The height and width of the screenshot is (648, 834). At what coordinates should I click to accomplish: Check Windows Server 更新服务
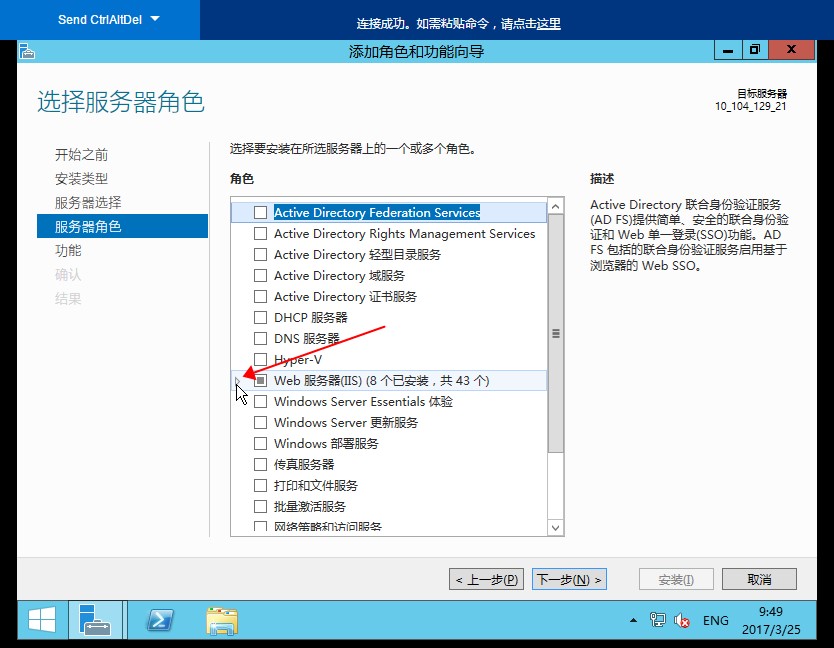(260, 422)
